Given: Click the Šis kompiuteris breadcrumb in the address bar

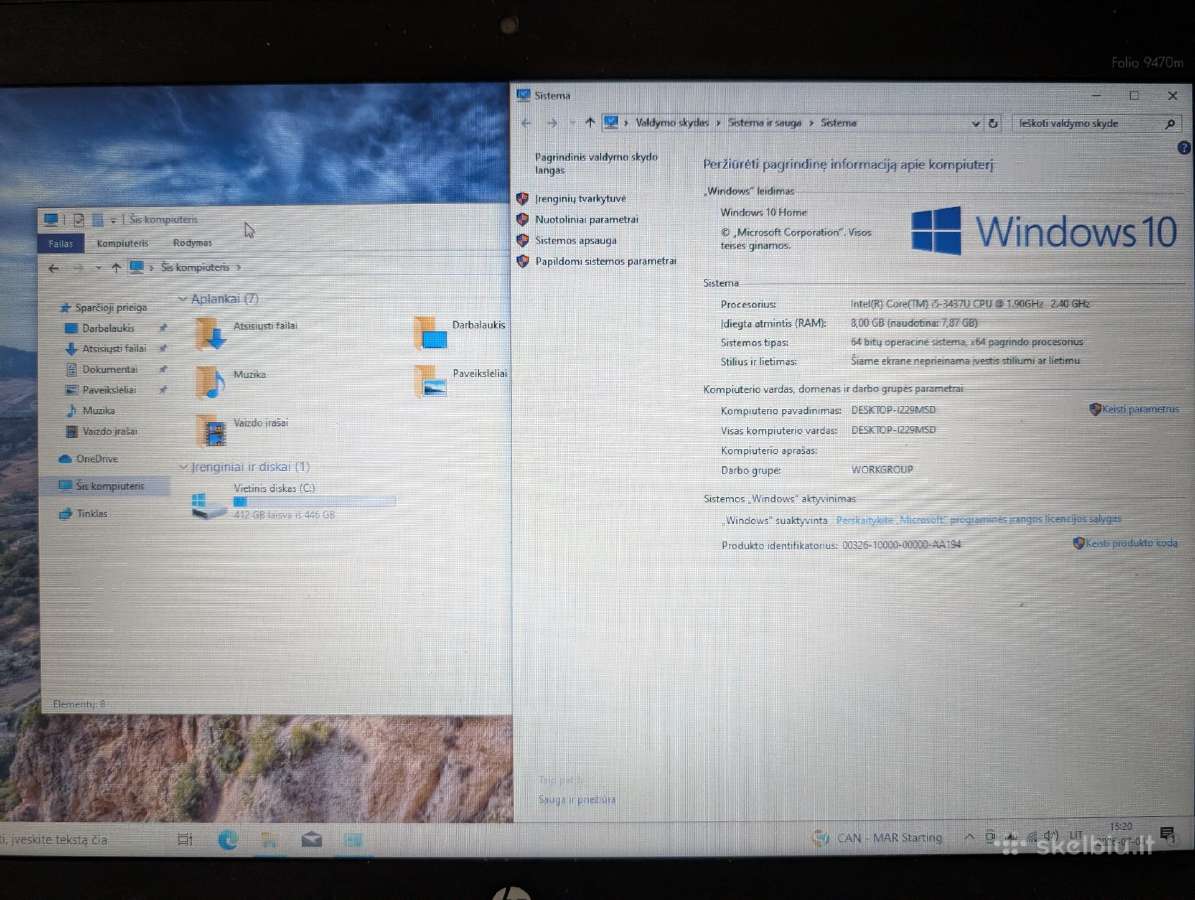Looking at the screenshot, I should point(194,267).
